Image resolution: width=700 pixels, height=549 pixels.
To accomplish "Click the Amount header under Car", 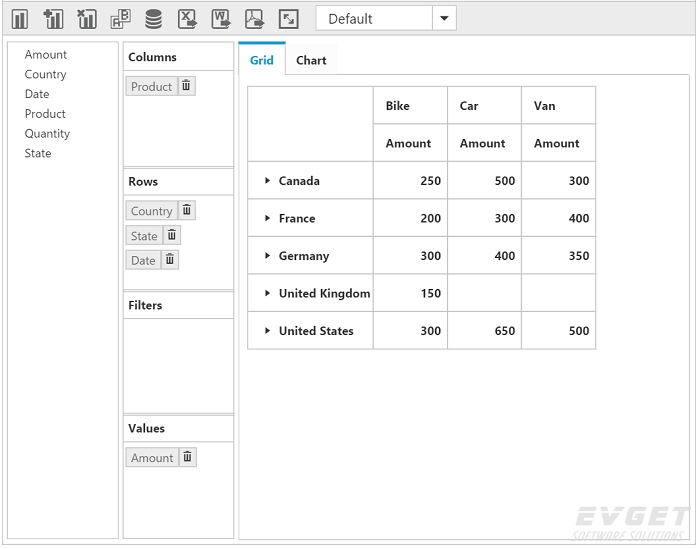I will coord(484,143).
